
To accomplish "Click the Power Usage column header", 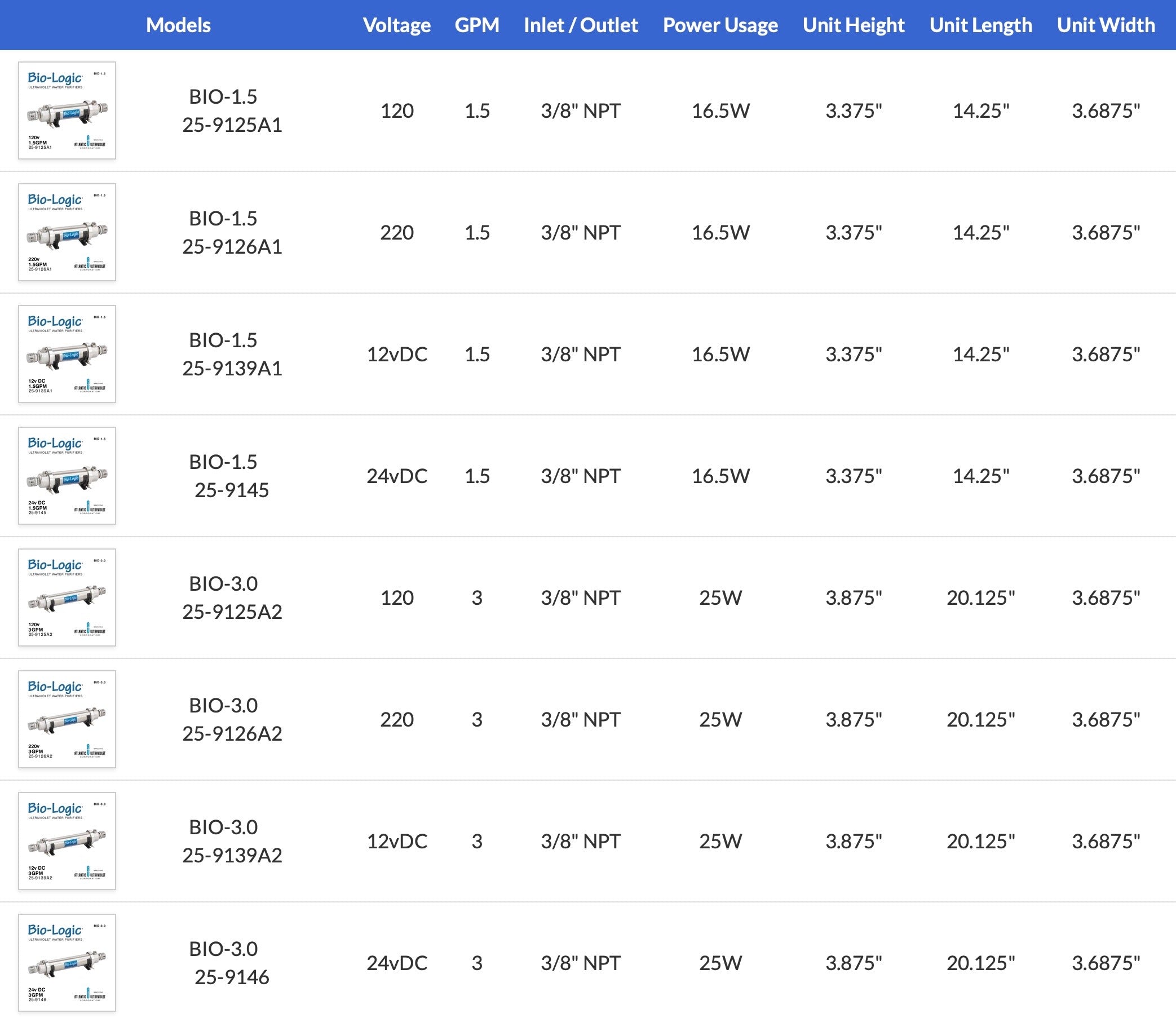I will pyautogui.click(x=720, y=25).
